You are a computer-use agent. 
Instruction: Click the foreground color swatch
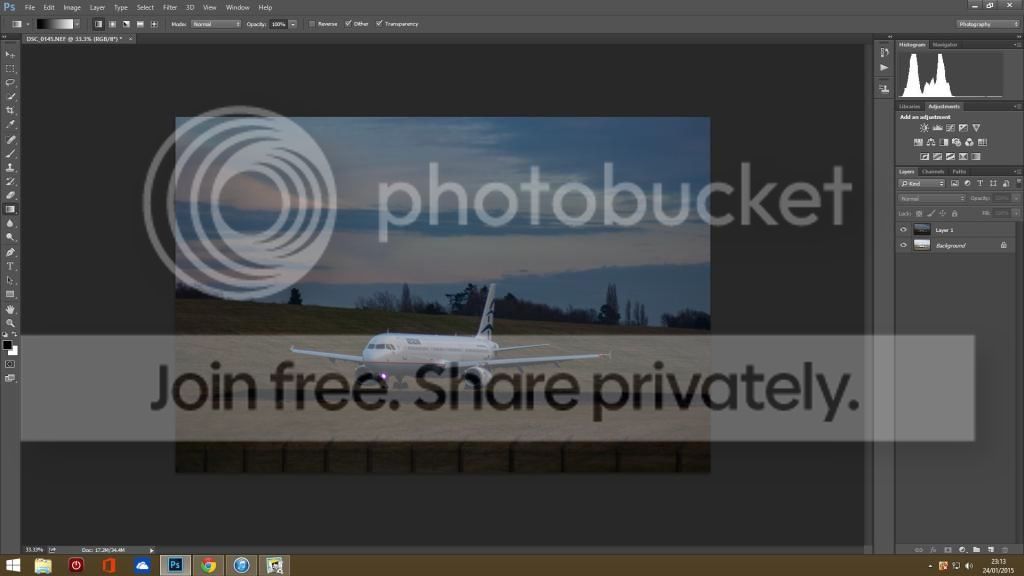coord(7,344)
